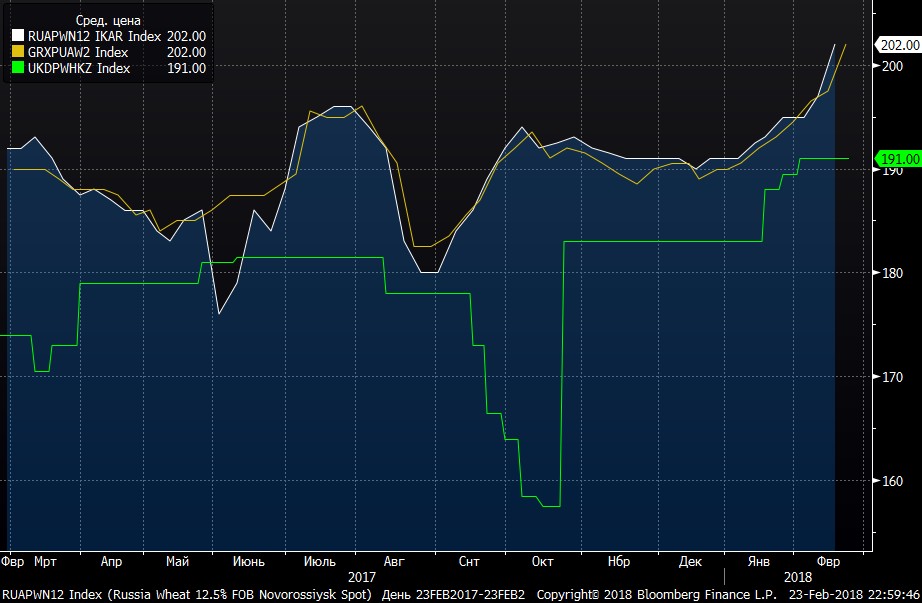Click the 'Фвр' label just before 'Мрт'
The height and width of the screenshot is (603, 922).
(x=12, y=561)
